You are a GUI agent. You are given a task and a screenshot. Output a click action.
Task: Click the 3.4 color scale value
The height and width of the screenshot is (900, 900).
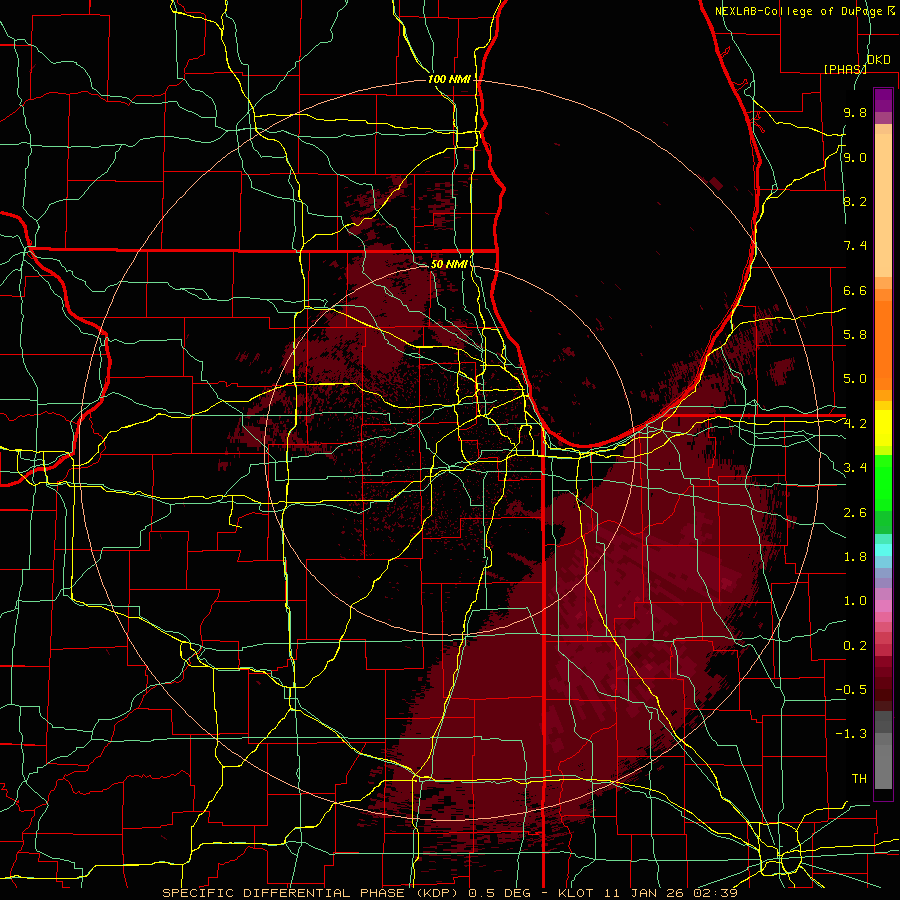(x=855, y=468)
